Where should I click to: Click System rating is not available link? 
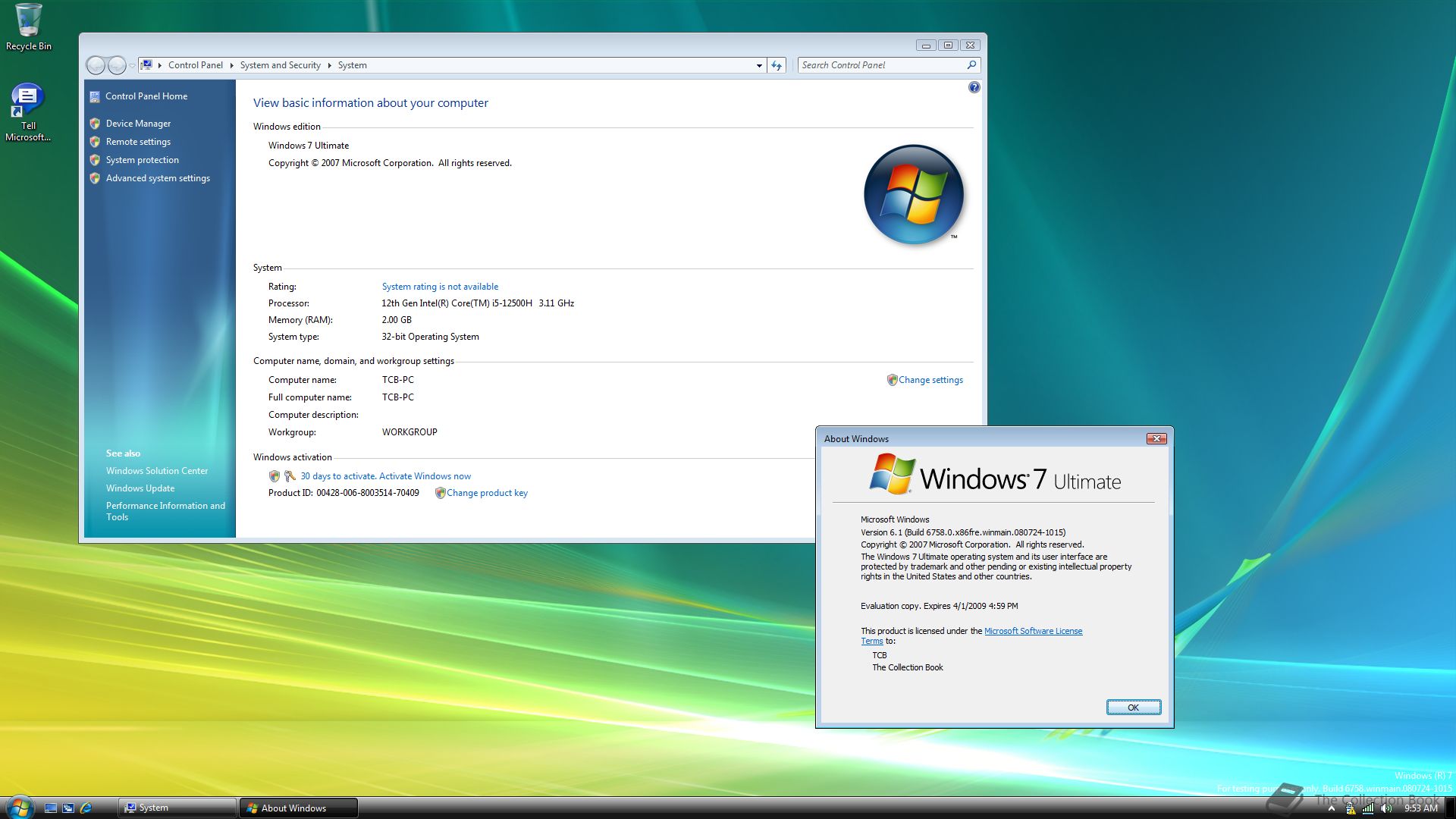(x=440, y=287)
